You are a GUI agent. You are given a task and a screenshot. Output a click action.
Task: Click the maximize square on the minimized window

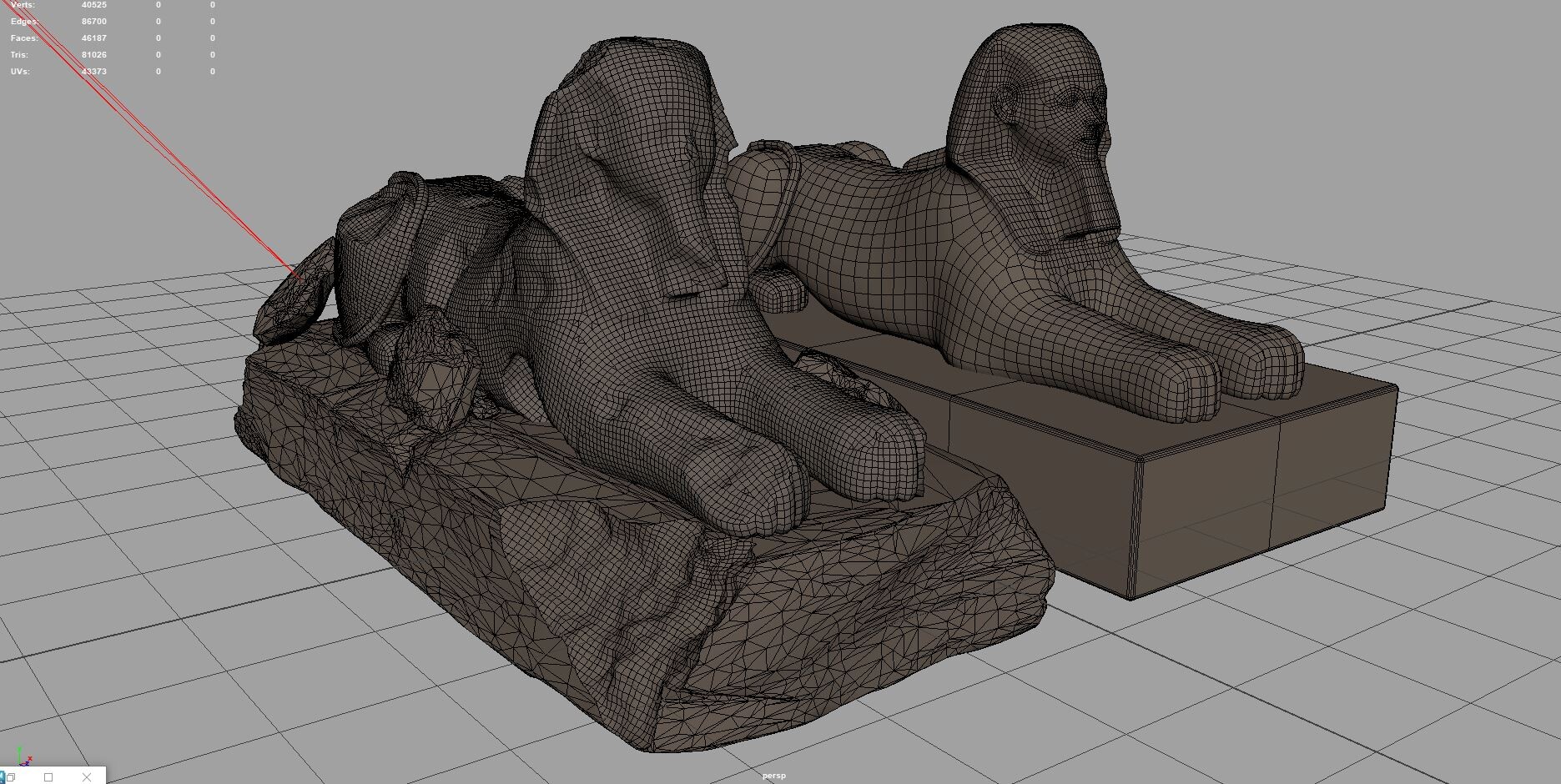tap(48, 777)
